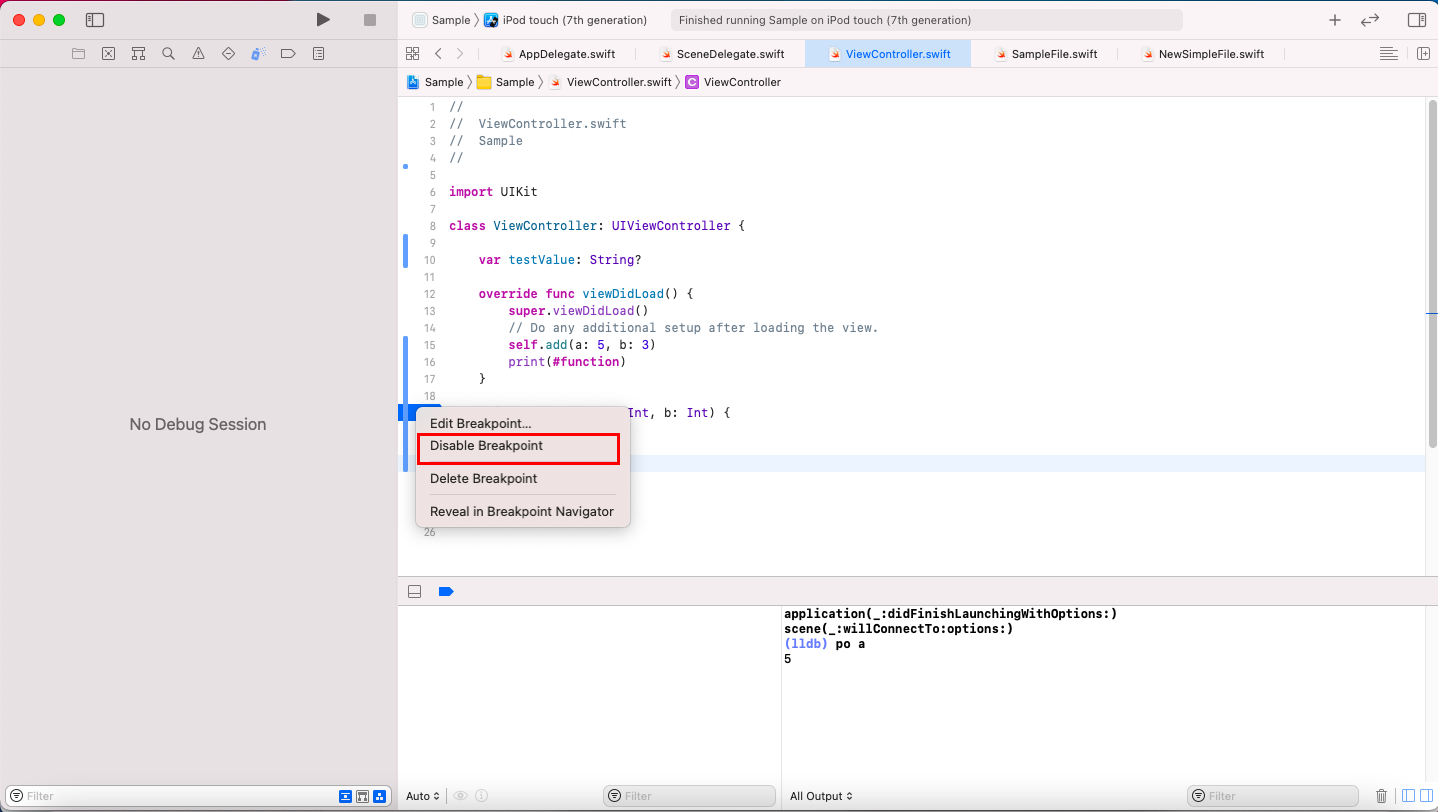Viewport: 1438px width, 812px height.
Task: Select Sample scheme in toolbar
Action: tap(441, 20)
